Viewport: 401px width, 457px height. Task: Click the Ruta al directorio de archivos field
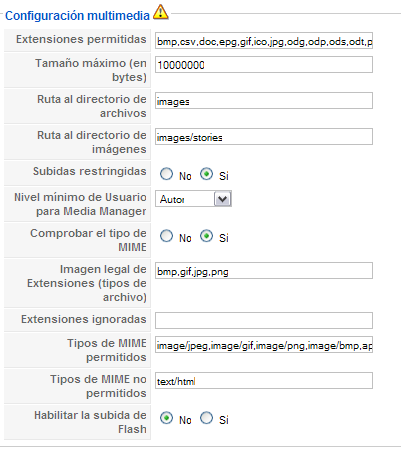[x=264, y=101]
